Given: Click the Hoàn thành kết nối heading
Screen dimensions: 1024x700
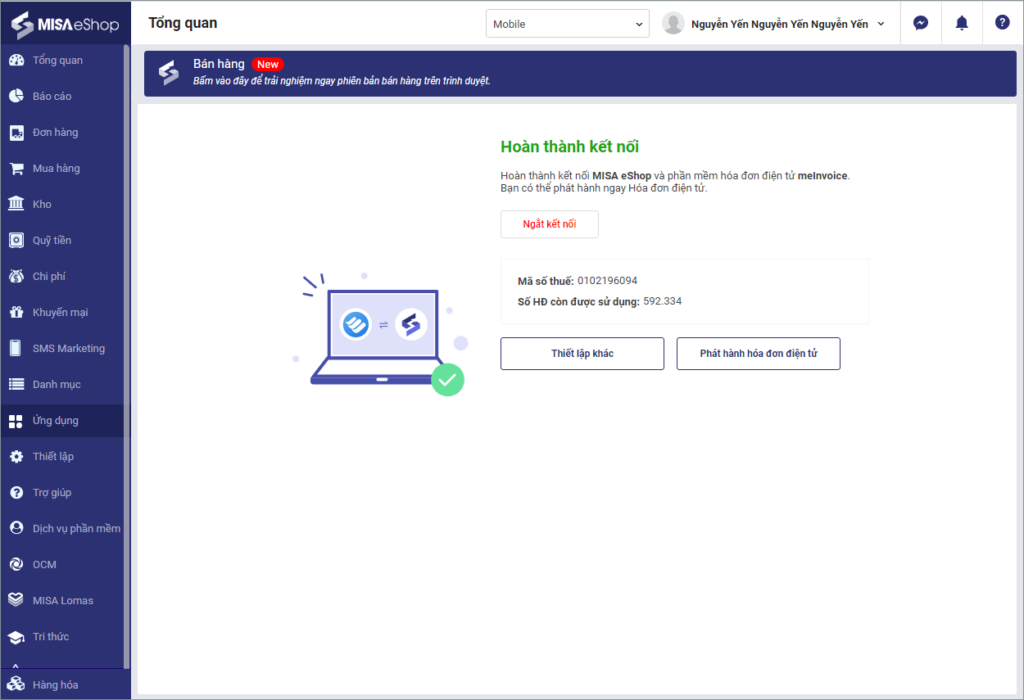Looking at the screenshot, I should click(569, 147).
